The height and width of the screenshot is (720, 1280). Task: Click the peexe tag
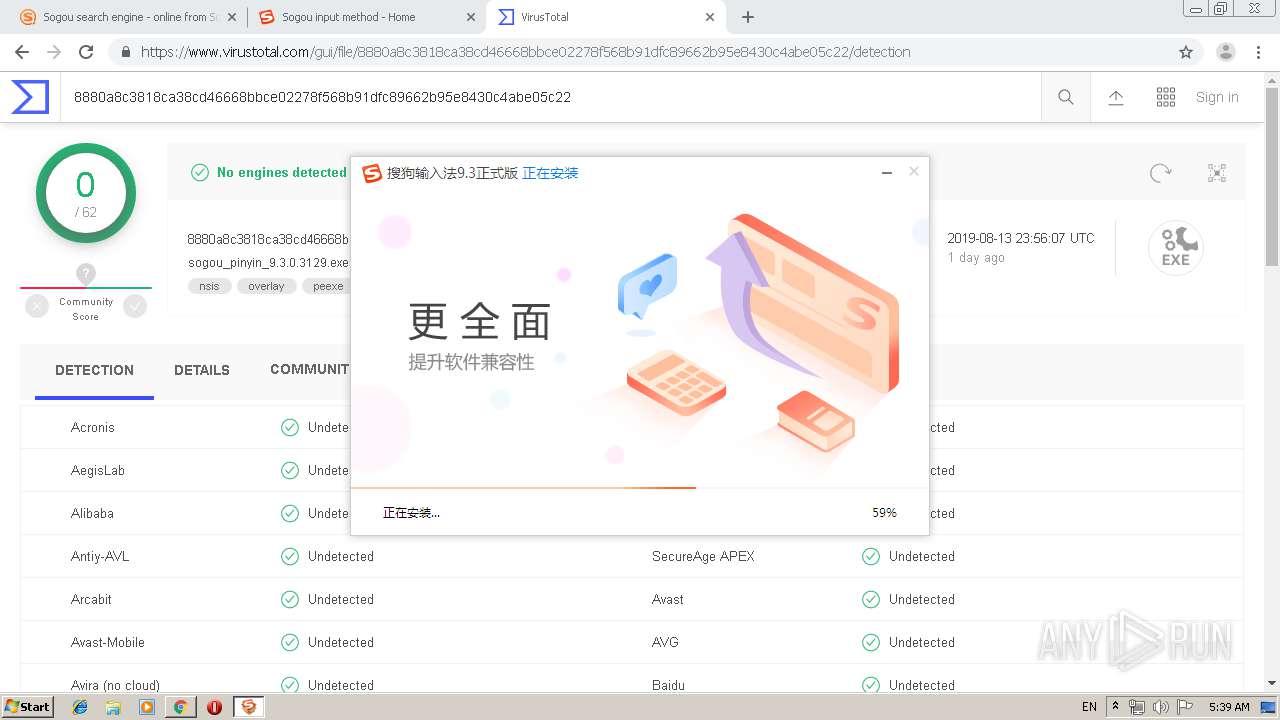pyautogui.click(x=327, y=286)
